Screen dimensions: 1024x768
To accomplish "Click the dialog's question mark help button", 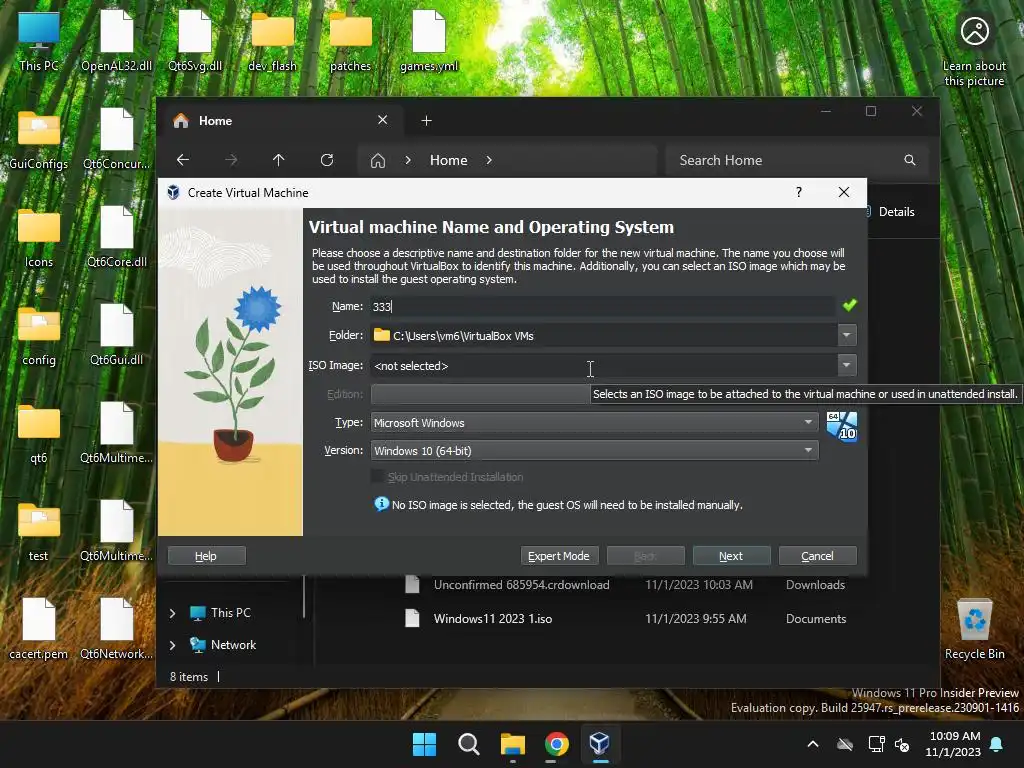I will tap(799, 192).
